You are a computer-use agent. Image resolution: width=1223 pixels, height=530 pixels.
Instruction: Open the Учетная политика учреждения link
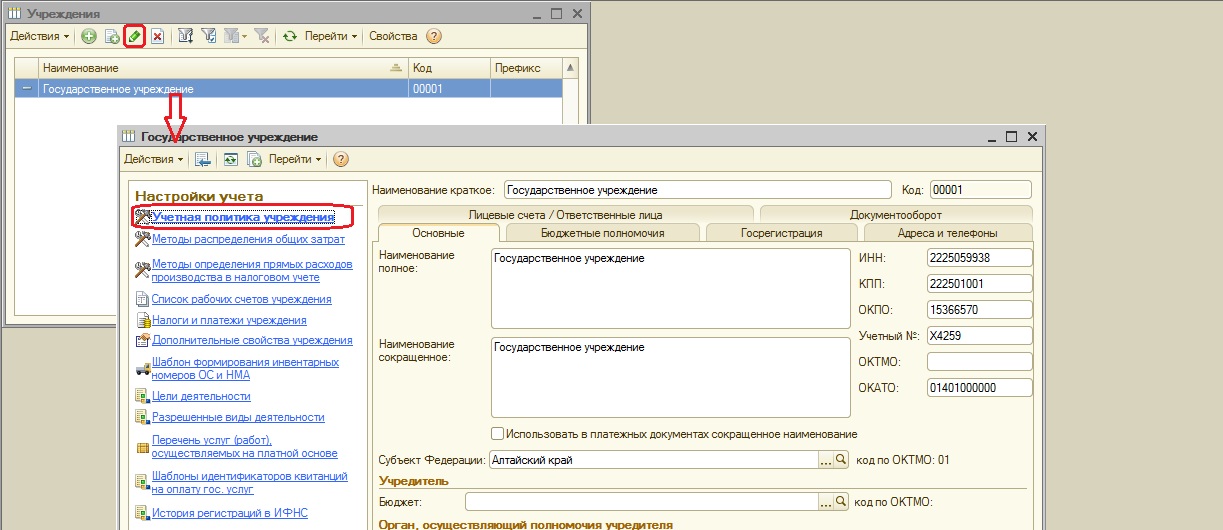[242, 216]
